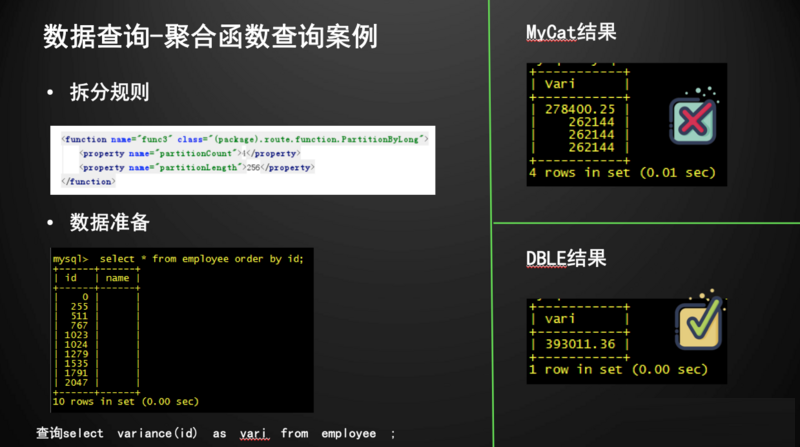Click the green checkmark icon
The width and height of the screenshot is (800, 447).
[699, 324]
